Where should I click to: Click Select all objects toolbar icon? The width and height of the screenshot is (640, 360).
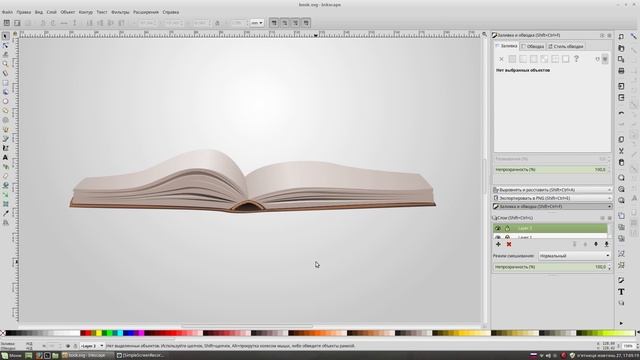click(x=7, y=23)
